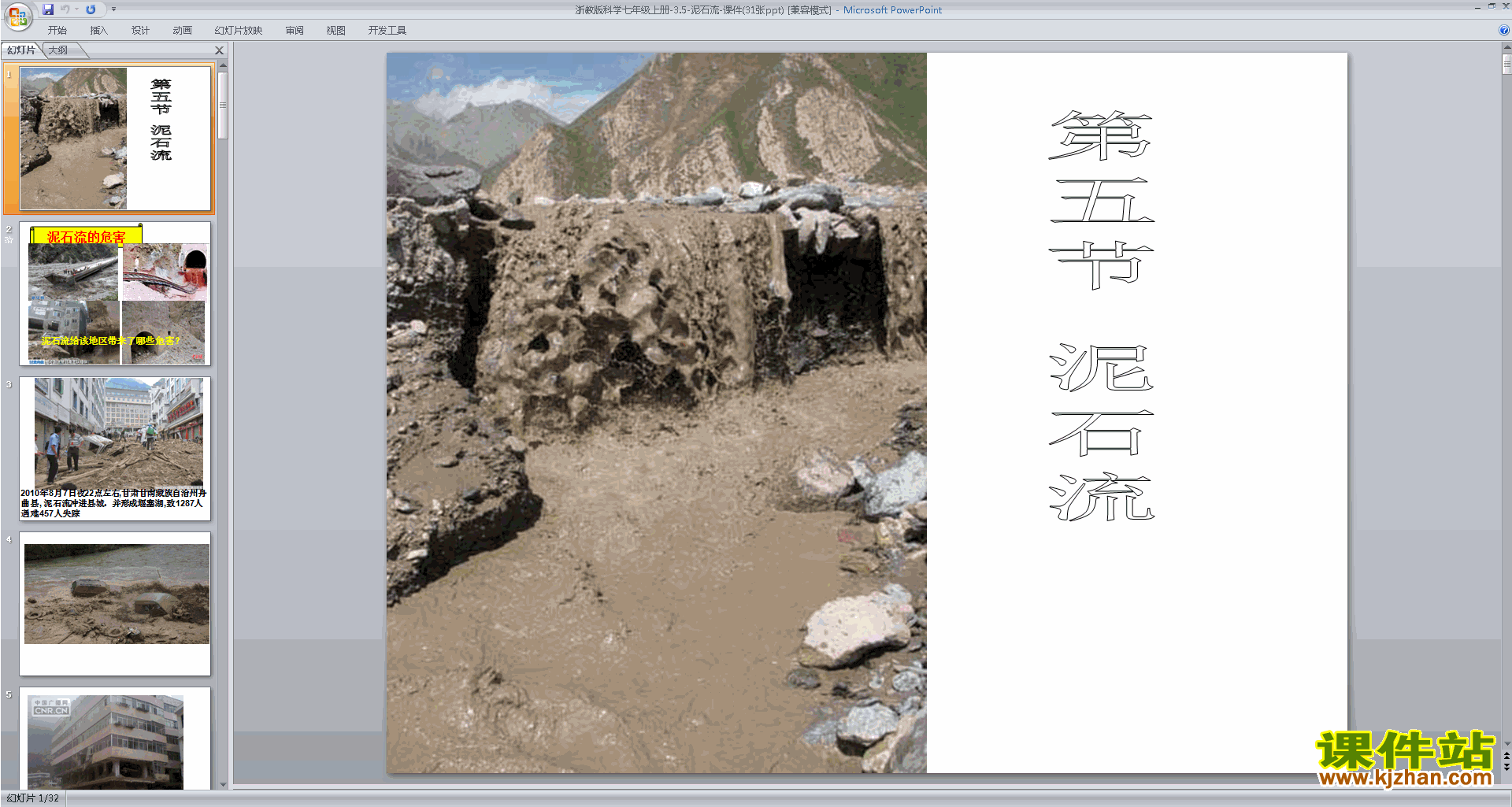Open the undo history dropdown arrow
This screenshot has height=807, width=1512.
click(76, 9)
